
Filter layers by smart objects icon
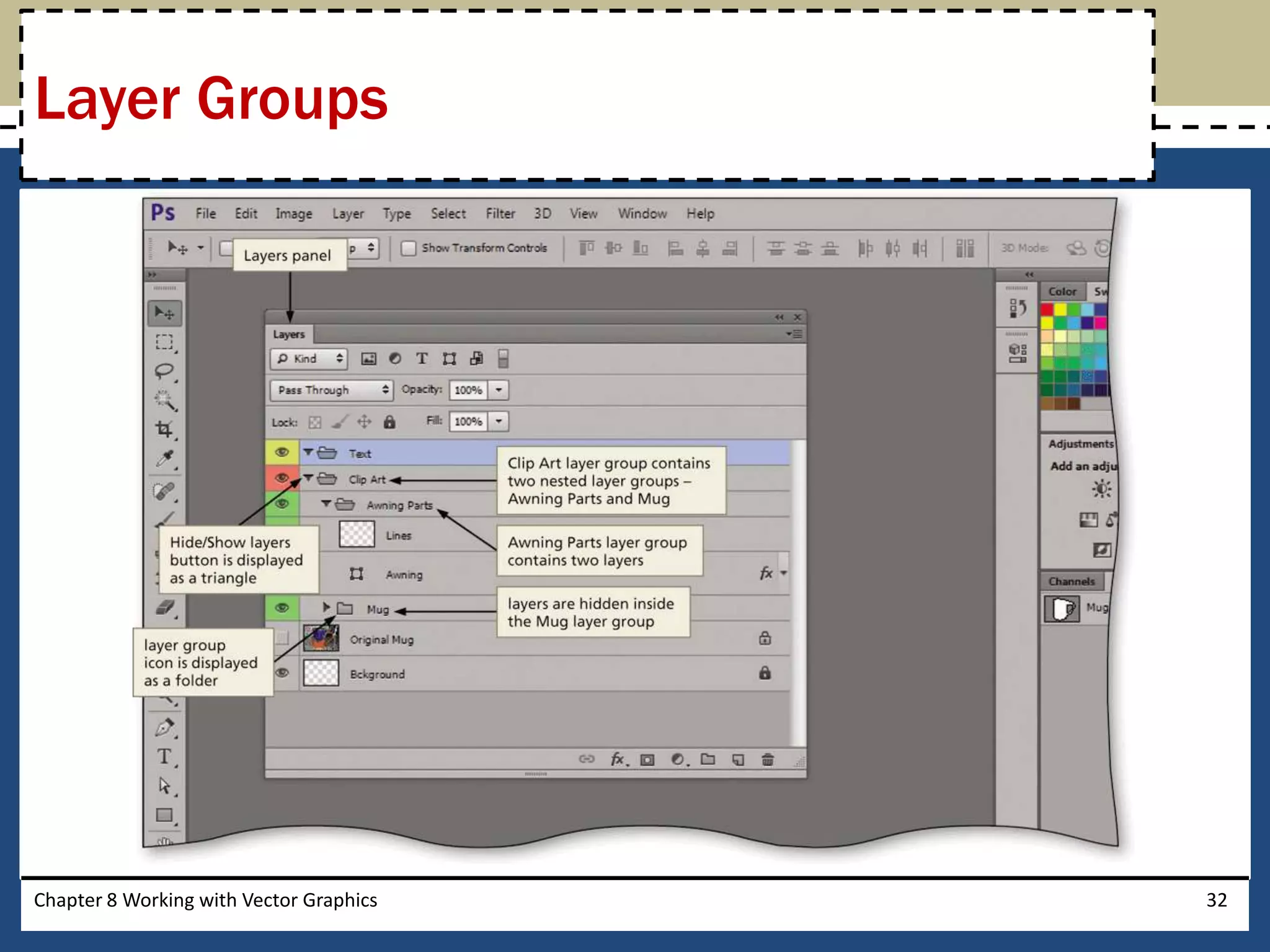click(x=476, y=359)
